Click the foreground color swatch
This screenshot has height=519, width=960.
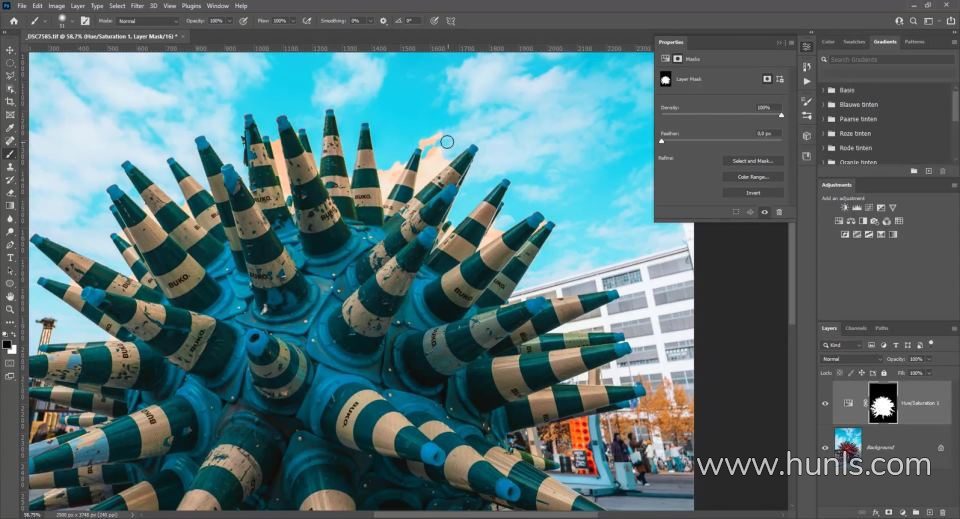(x=7, y=345)
